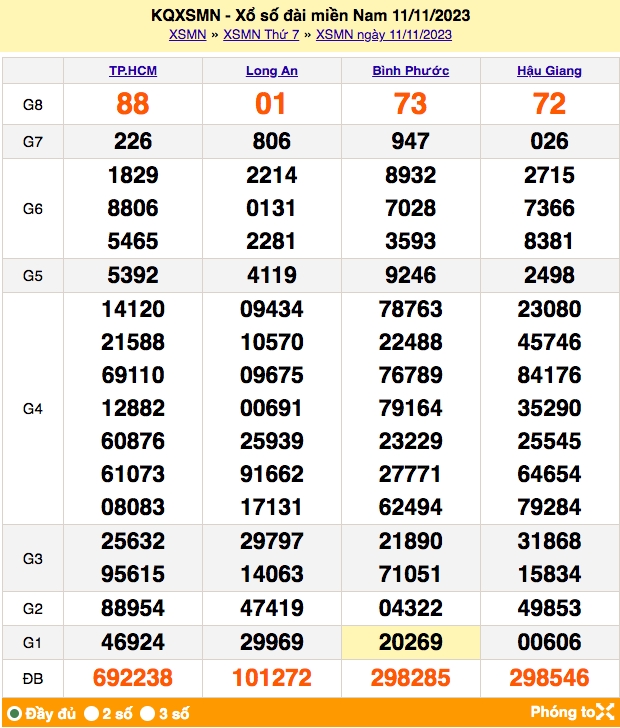Click G6 number 3593

pos(411,241)
